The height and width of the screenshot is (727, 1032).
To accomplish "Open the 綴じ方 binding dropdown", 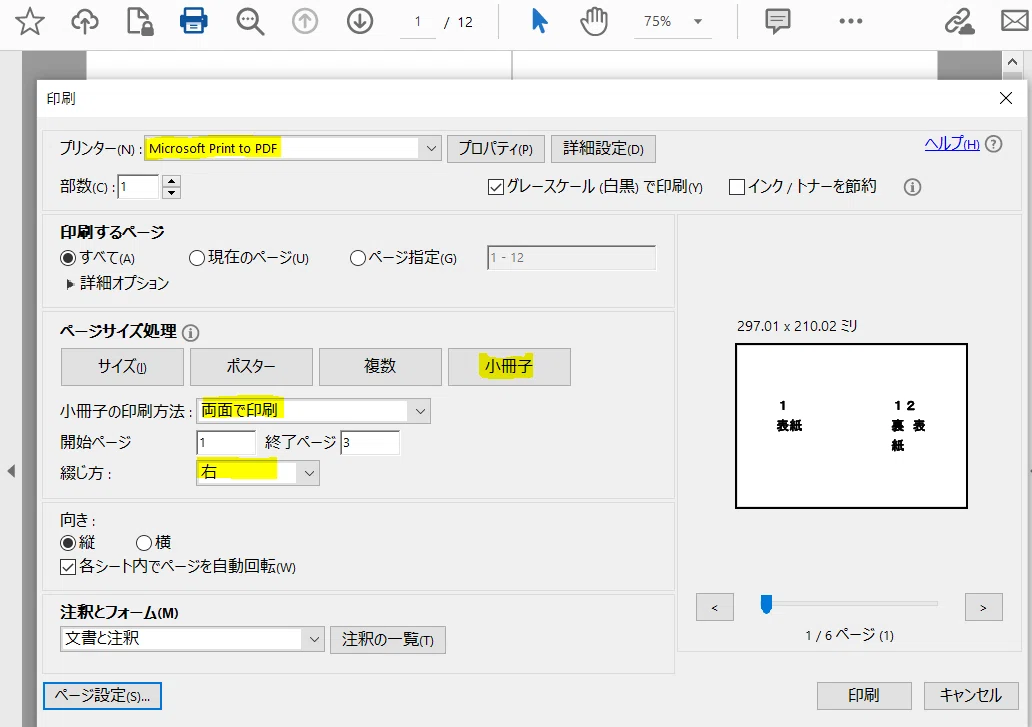I will click(x=258, y=473).
